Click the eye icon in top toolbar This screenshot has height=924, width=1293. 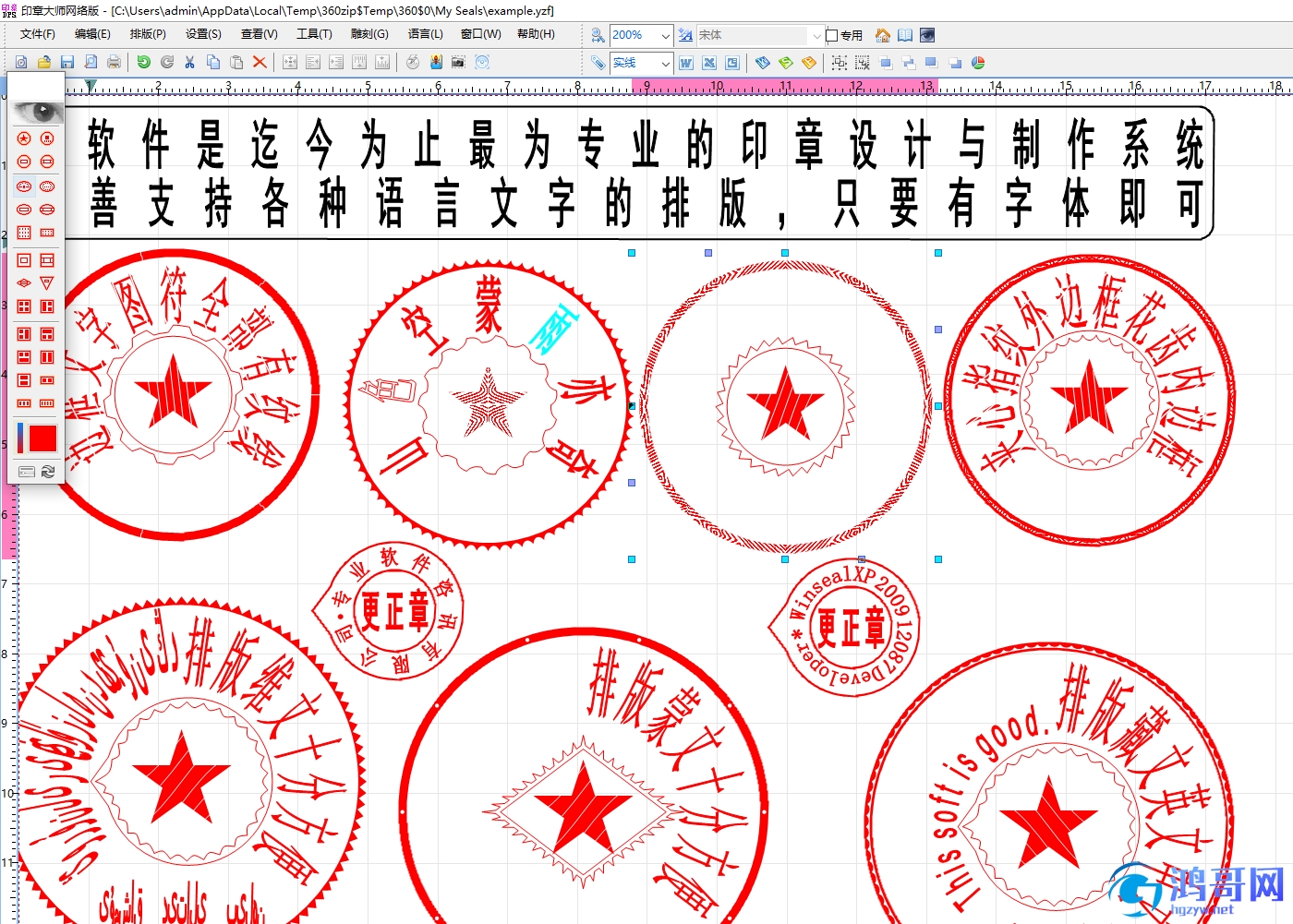tap(927, 35)
